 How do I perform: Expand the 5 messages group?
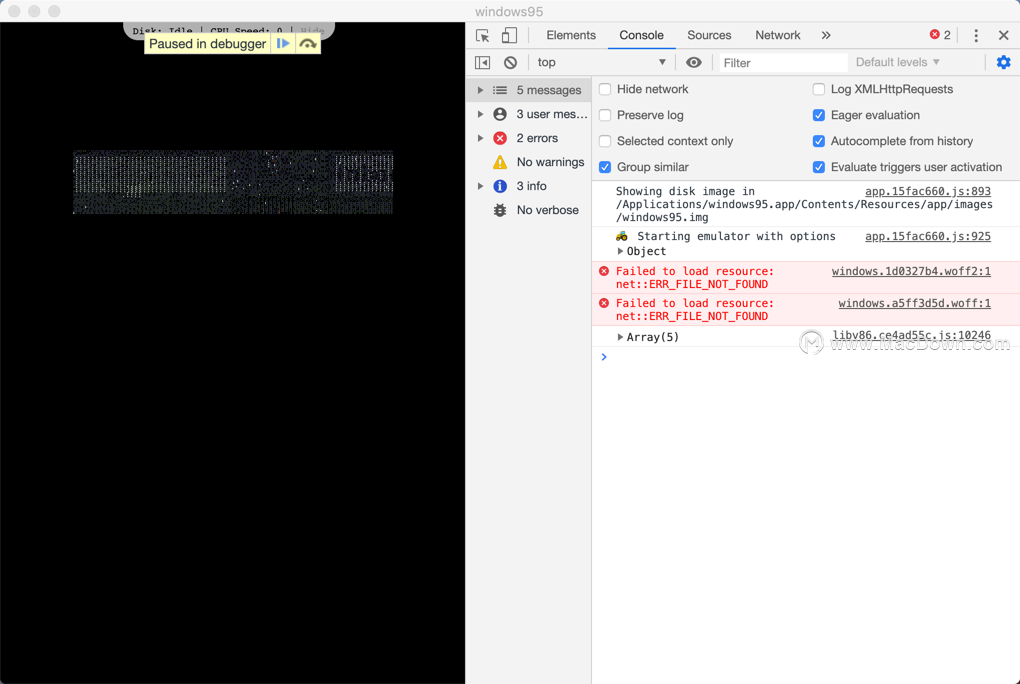coord(481,90)
